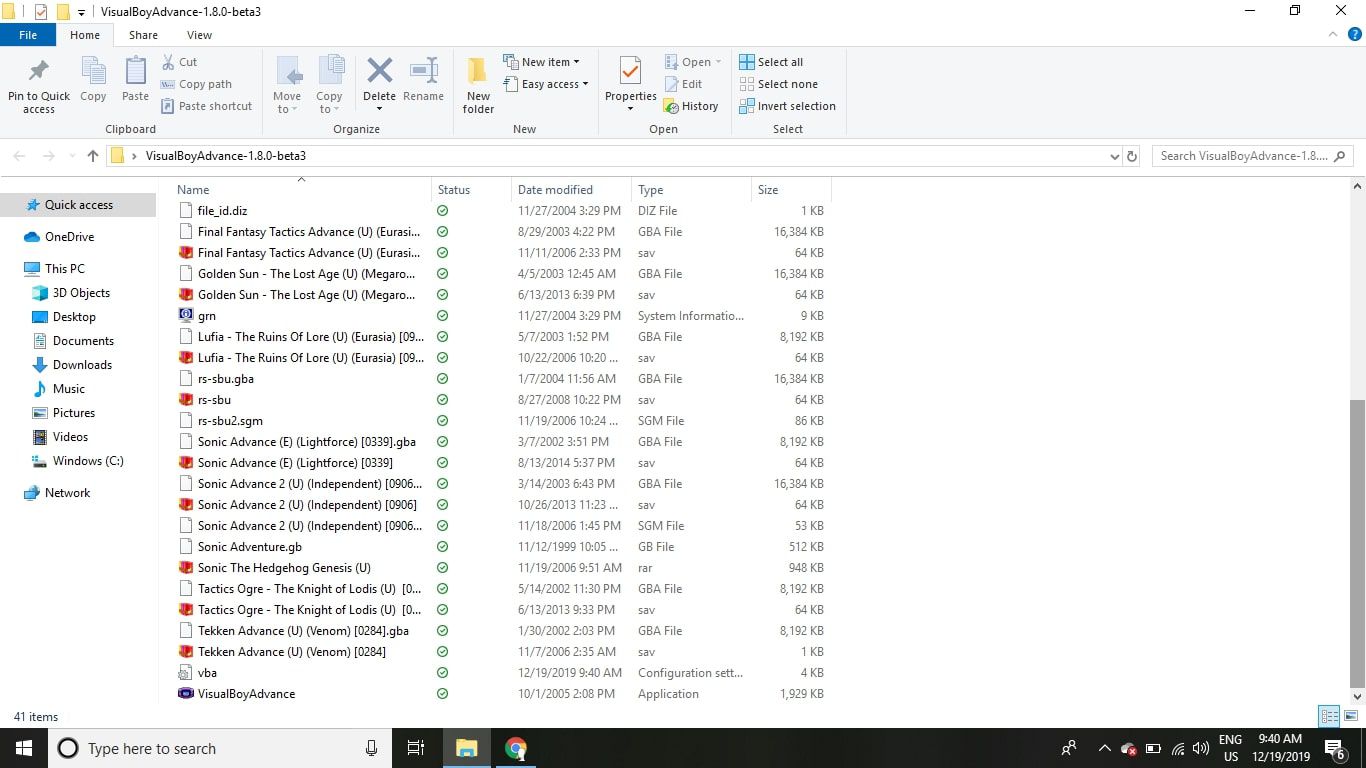Click the Rename icon in the ribbon
This screenshot has width=1366, height=768.
[423, 72]
